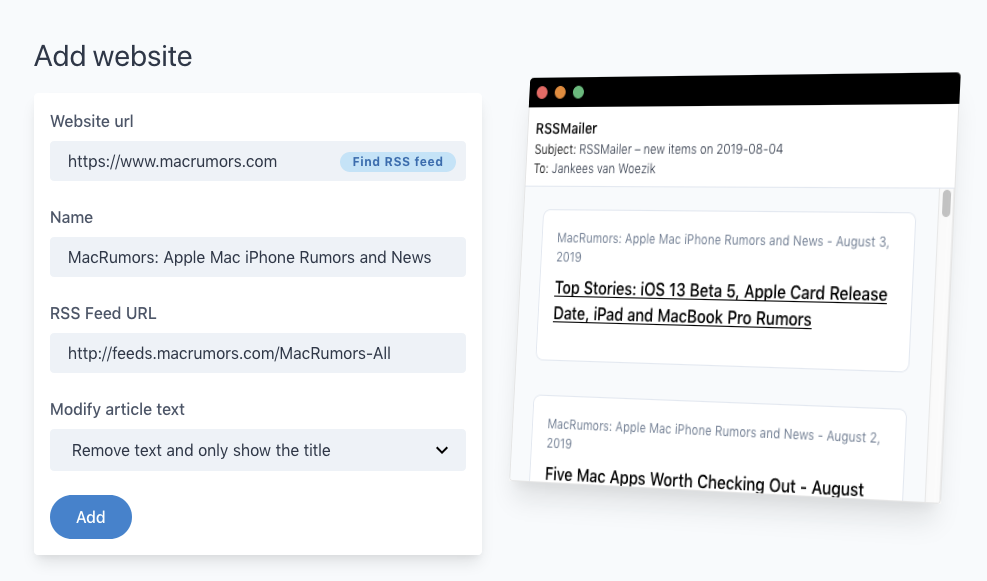The height and width of the screenshot is (581, 987).
Task: Select the Add website heading text
Action: click(x=113, y=56)
